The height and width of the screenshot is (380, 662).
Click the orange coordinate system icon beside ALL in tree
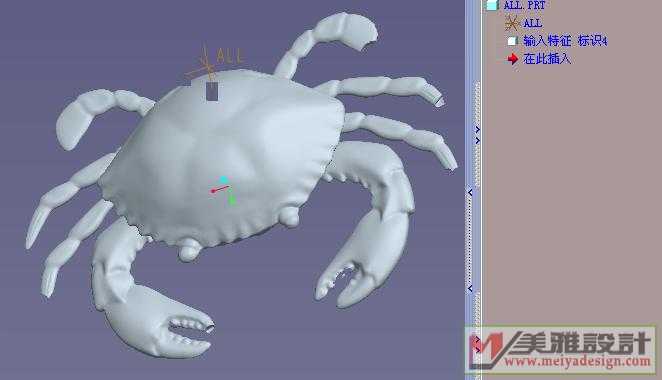pyautogui.click(x=512, y=23)
